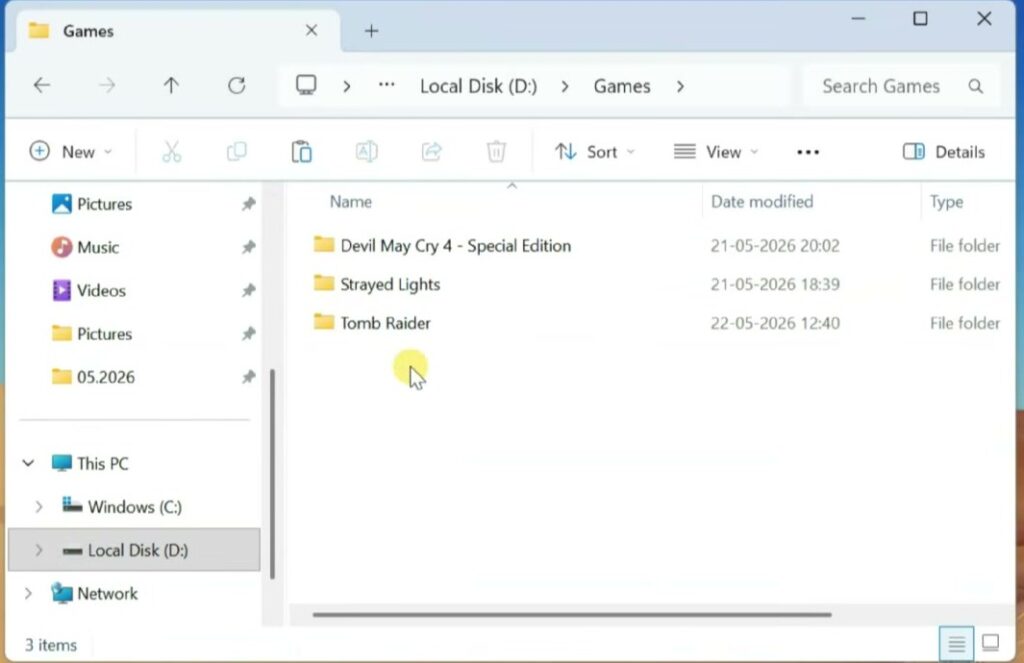Expand the Network tree node

[x=28, y=593]
